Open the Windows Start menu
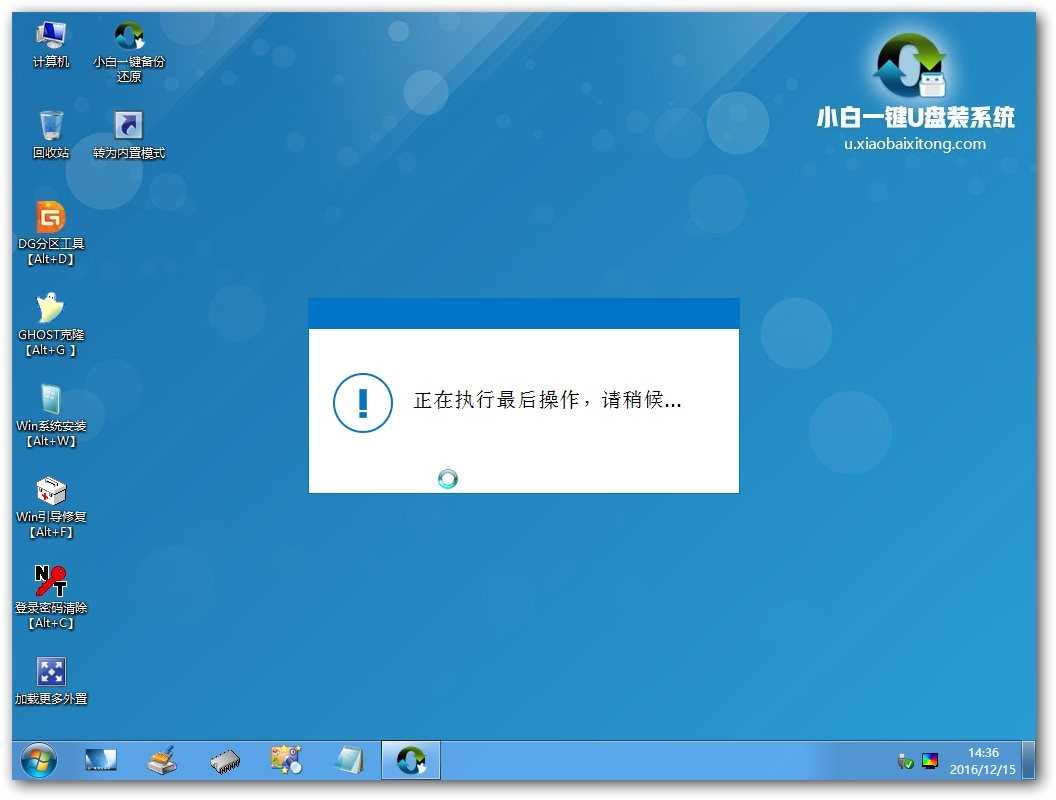 click(37, 760)
